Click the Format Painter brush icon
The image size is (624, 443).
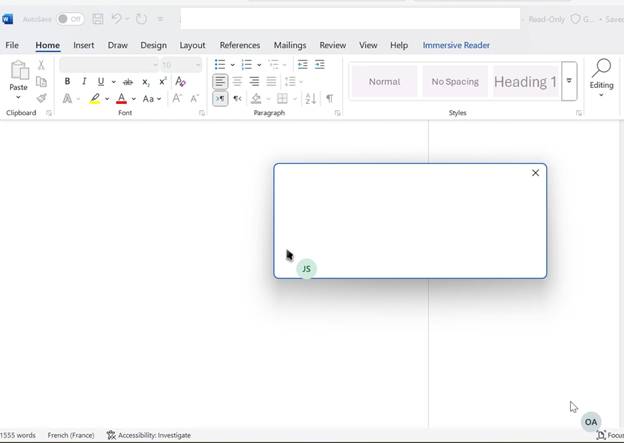click(41, 98)
